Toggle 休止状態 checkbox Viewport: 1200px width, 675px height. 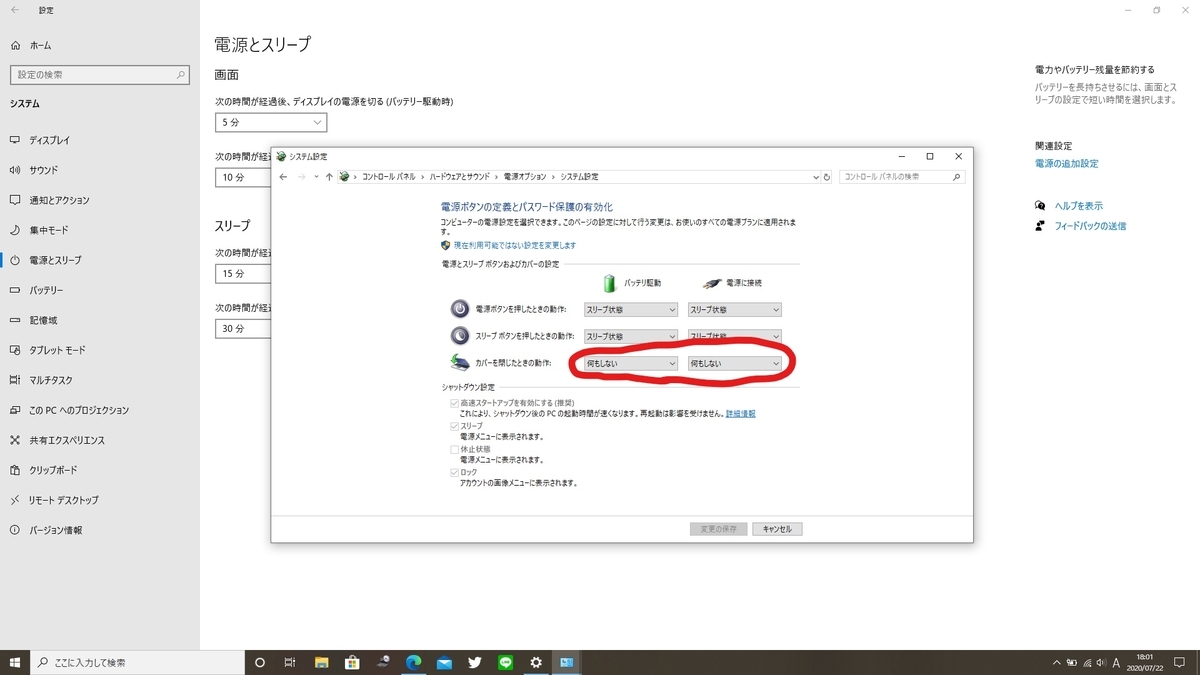point(455,449)
